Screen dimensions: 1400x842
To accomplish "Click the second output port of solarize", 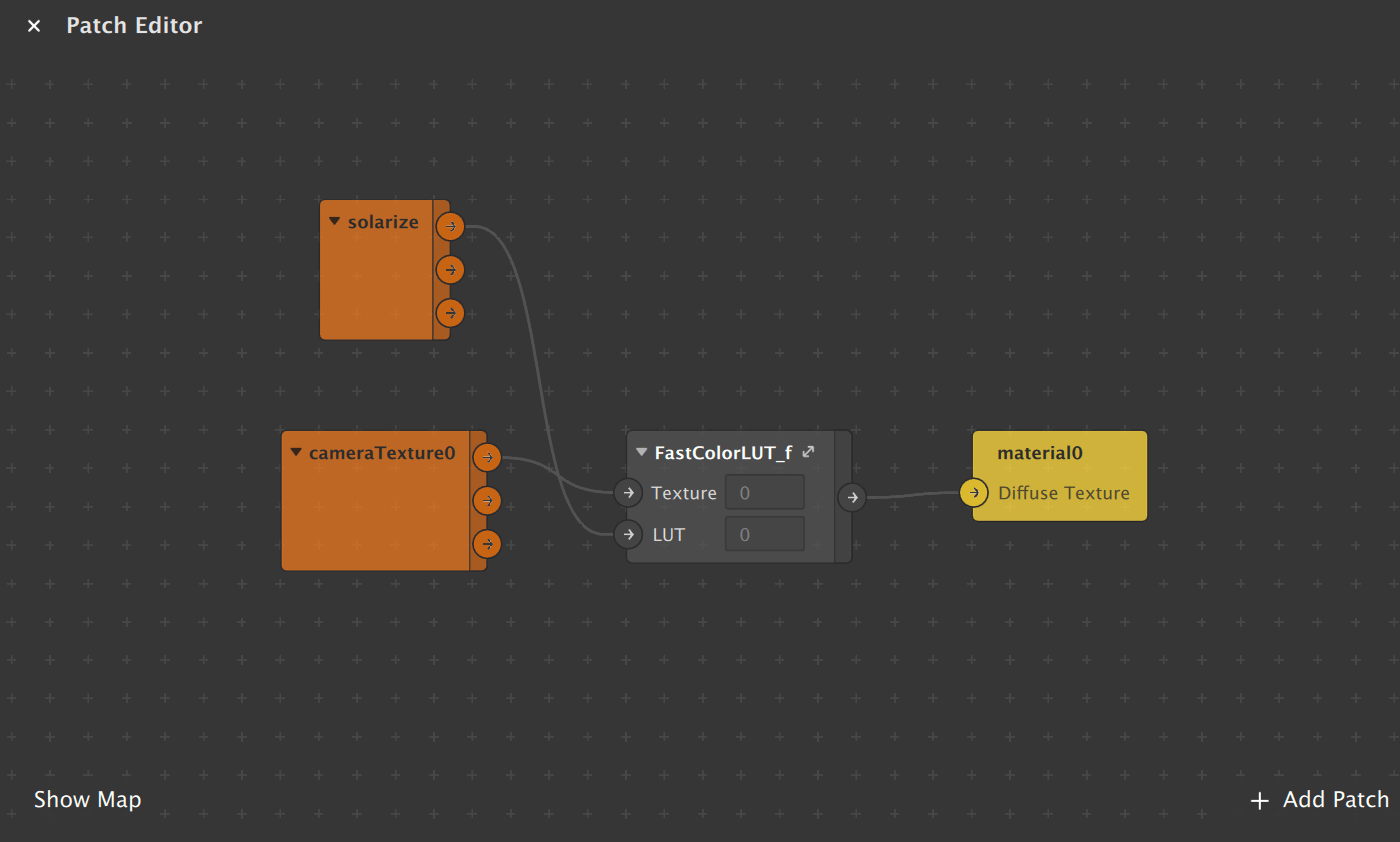I will coord(450,270).
